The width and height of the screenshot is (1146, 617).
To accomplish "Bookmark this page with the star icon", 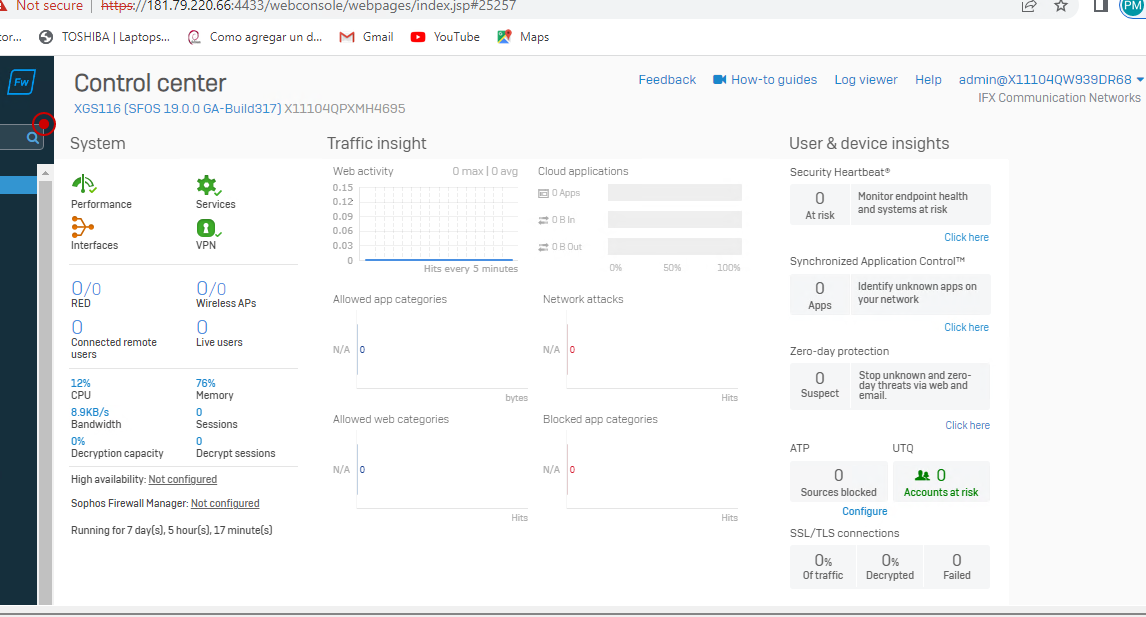I will 1061,6.
